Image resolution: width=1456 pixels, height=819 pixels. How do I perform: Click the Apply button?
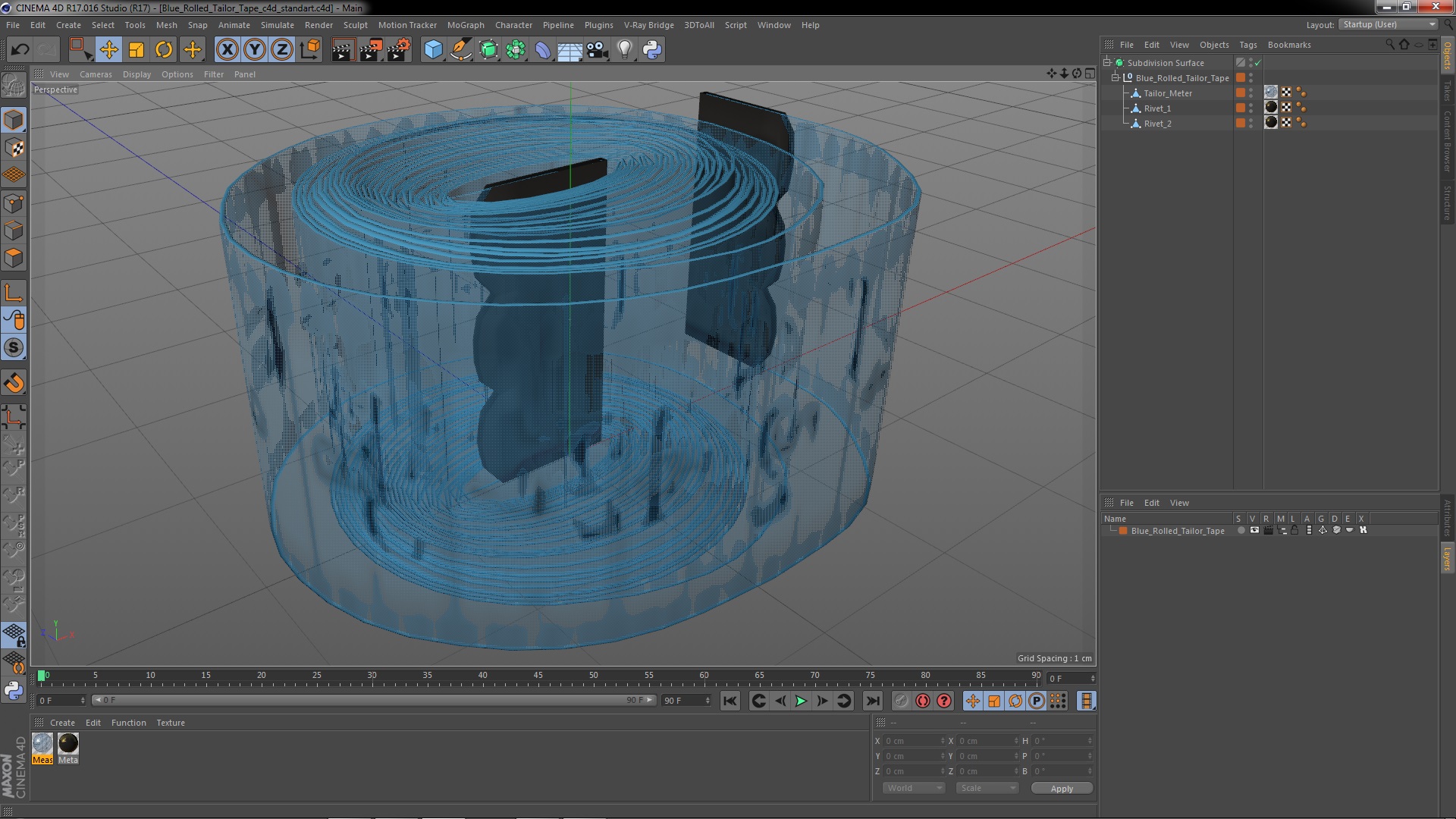pyautogui.click(x=1061, y=789)
